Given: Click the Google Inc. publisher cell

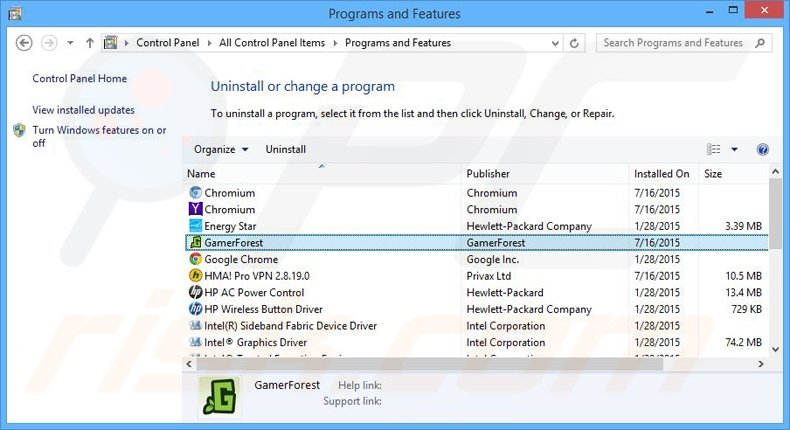Looking at the screenshot, I should point(493,259).
